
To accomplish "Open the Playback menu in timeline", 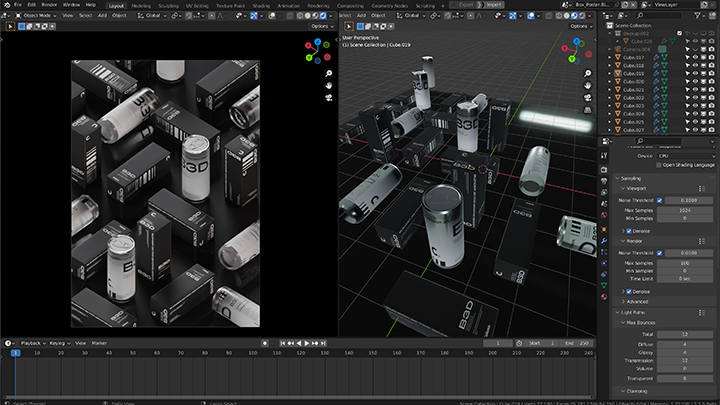I will 33,343.
